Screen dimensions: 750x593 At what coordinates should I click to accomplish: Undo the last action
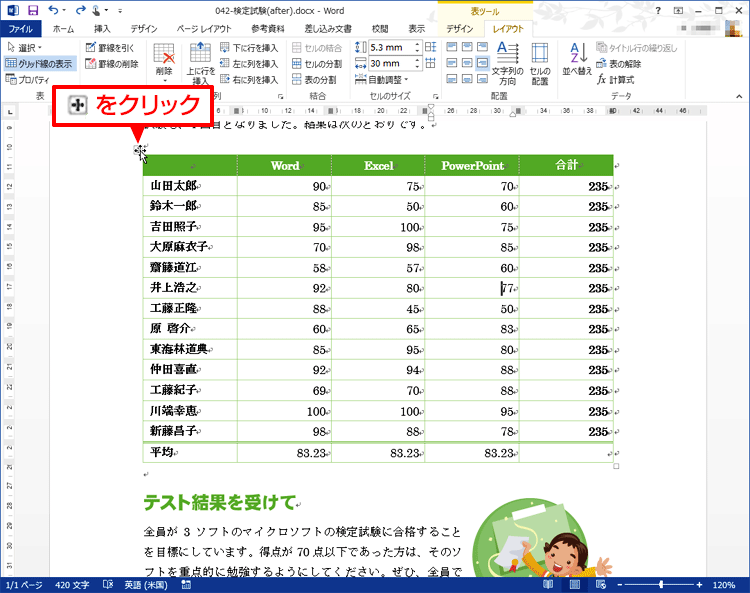53,10
